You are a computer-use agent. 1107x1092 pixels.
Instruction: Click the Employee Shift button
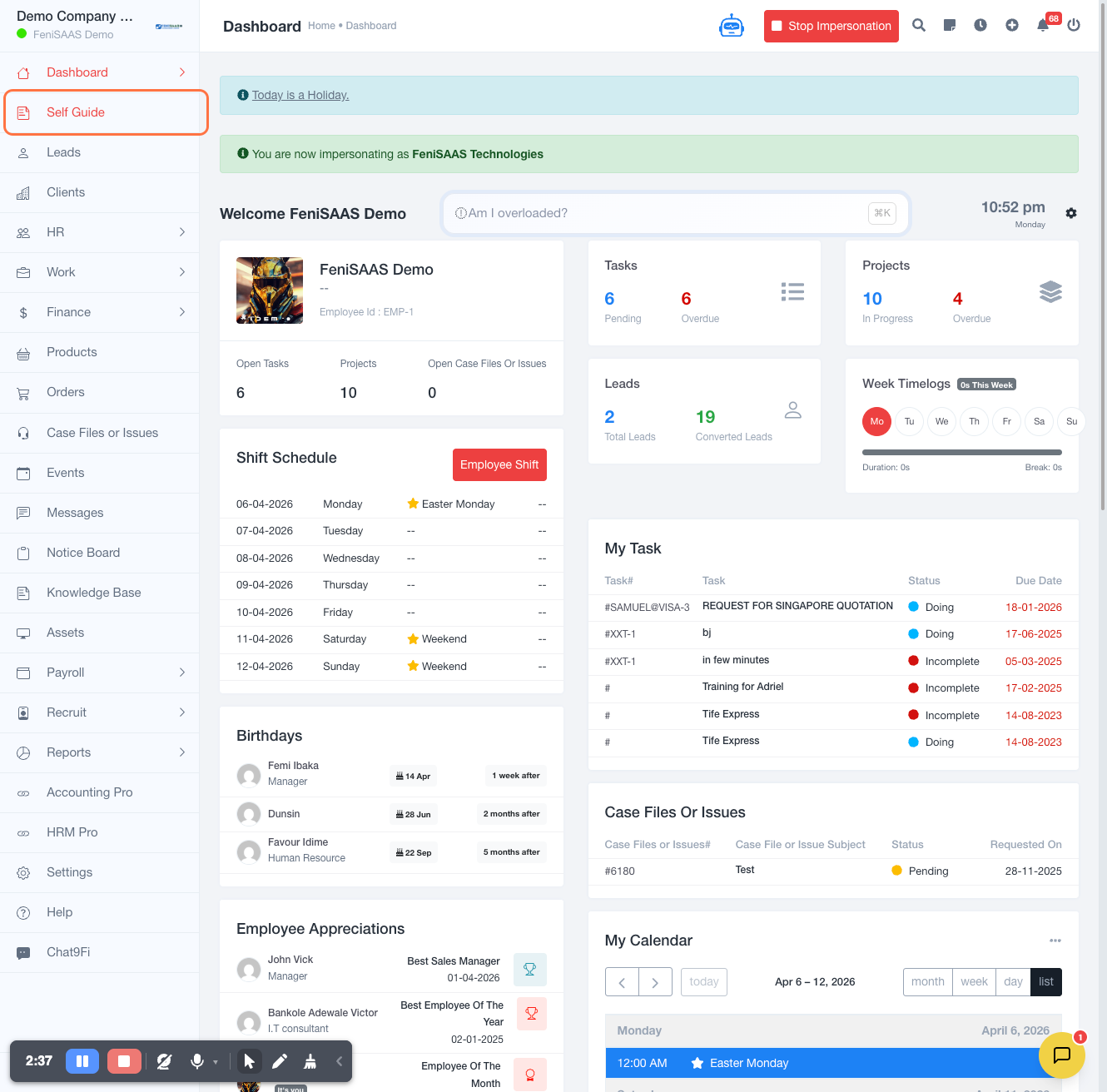[499, 465]
